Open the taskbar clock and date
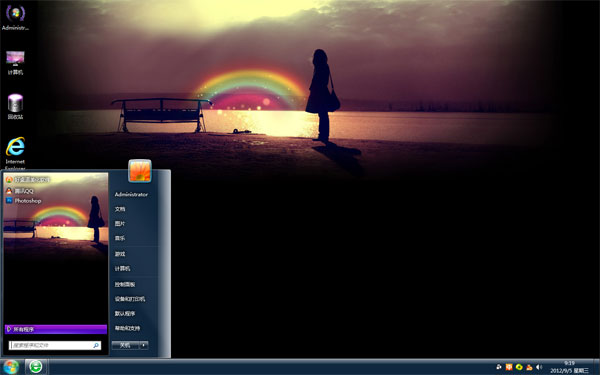This screenshot has width=600, height=375. coord(569,367)
